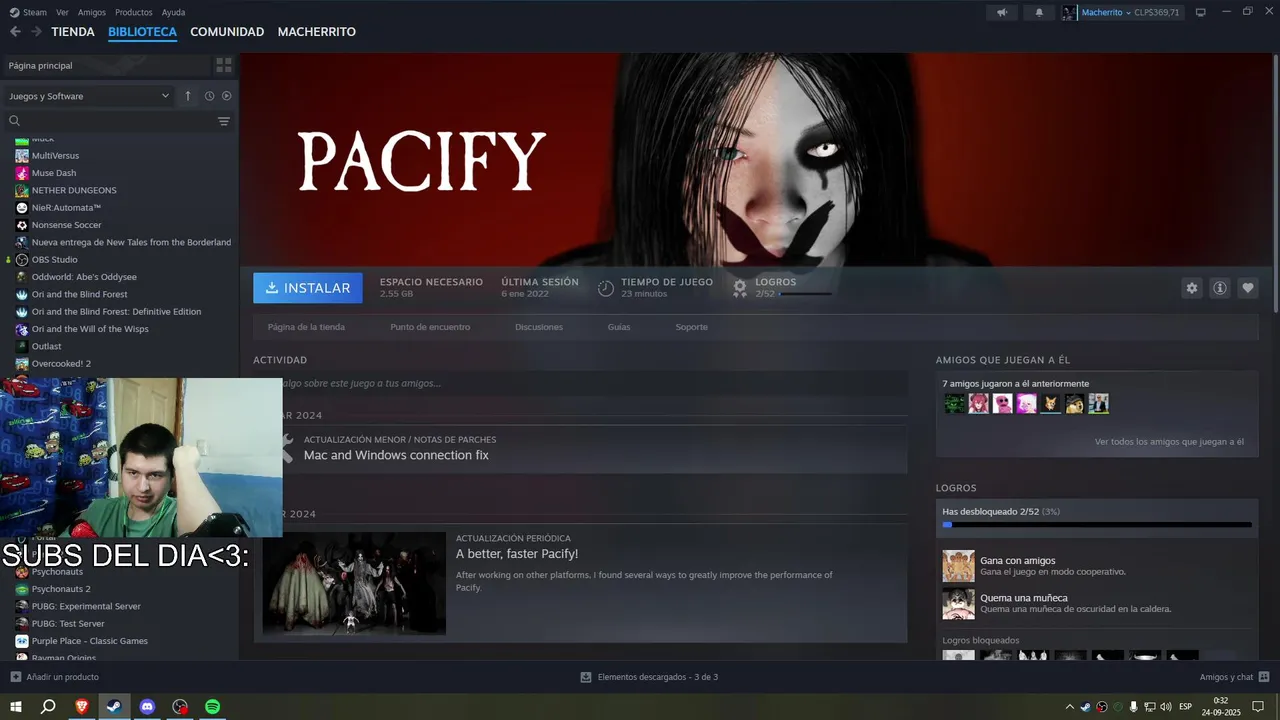
Task: Open downloads status Elementos descargados
Action: tap(649, 677)
